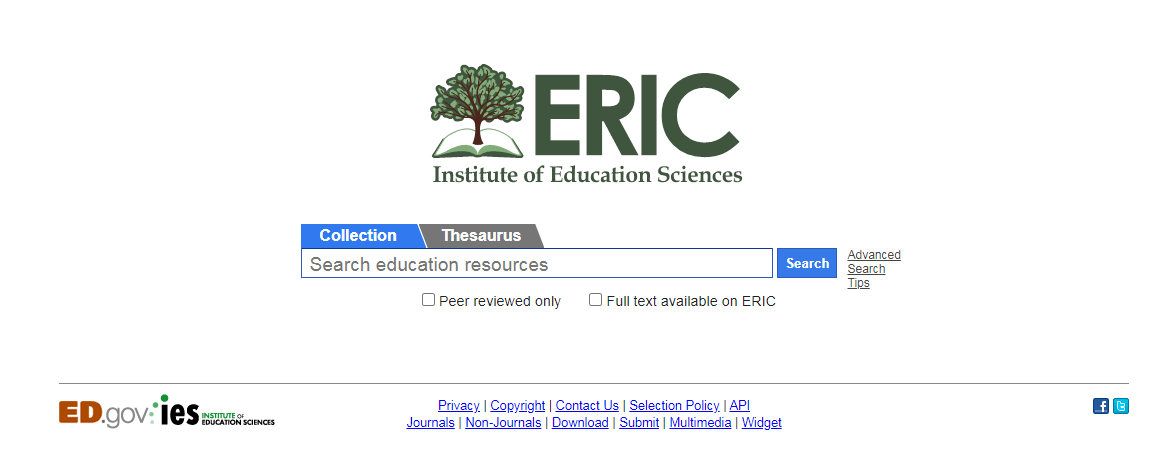Enable Peer reviewed only checkbox
The height and width of the screenshot is (472, 1165).
[x=429, y=300]
